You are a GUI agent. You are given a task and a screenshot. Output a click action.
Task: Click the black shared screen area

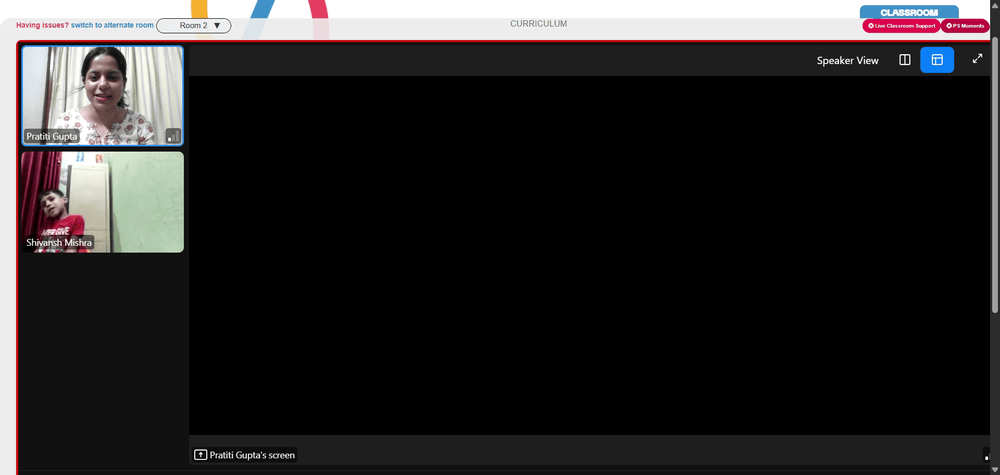[x=589, y=255]
